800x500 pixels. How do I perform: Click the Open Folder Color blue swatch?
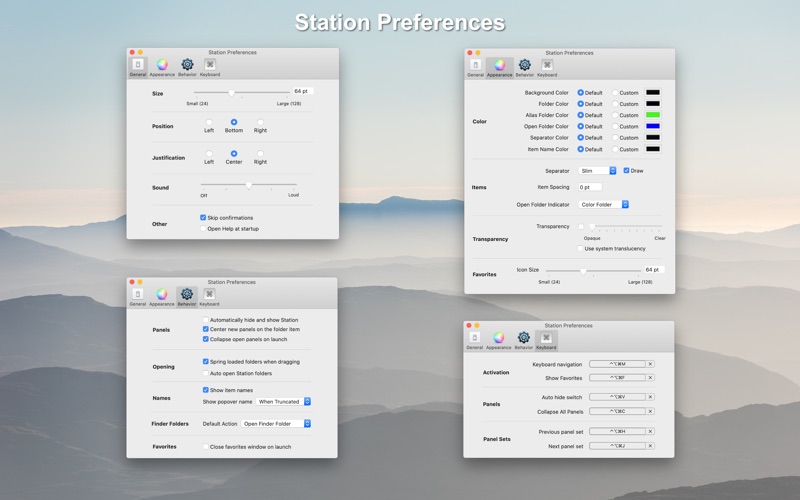[653, 126]
